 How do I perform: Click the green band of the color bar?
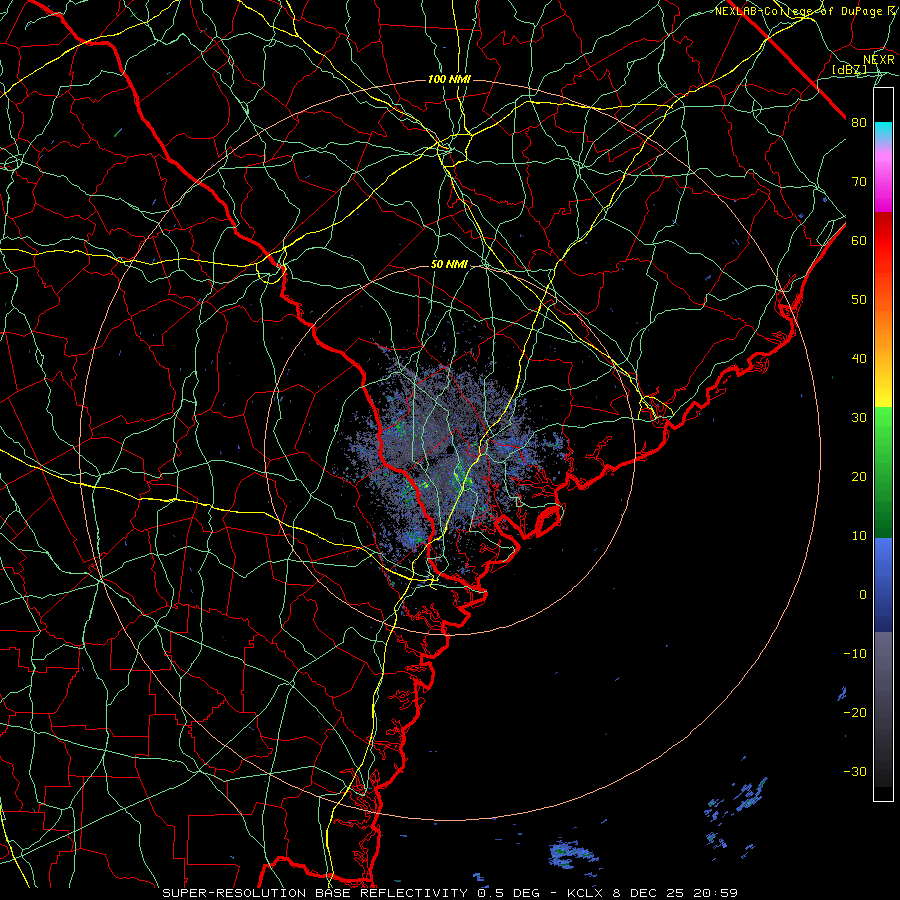(x=883, y=472)
